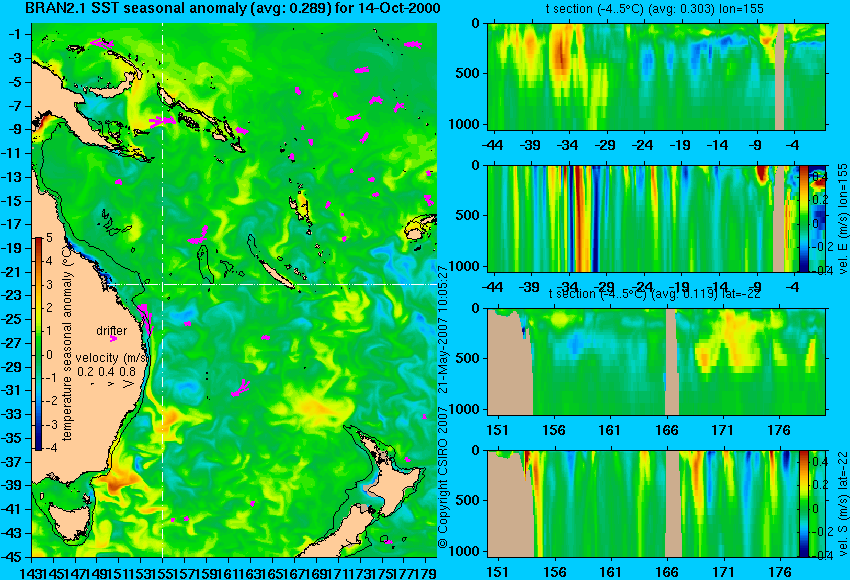Click the "151" label under the lat=-22 temperature section
This screenshot has height=580, width=850.
pos(497,430)
